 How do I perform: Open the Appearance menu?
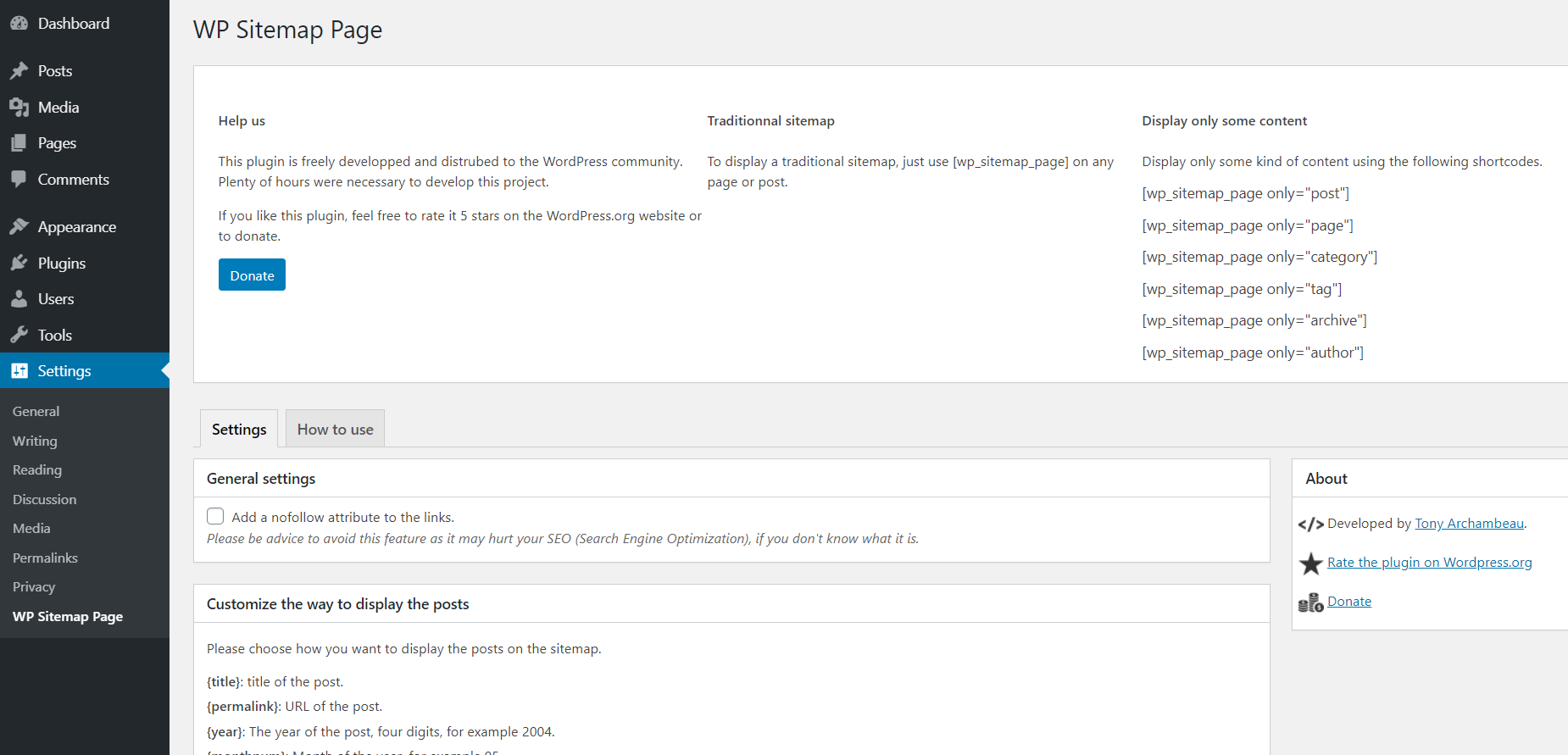tap(77, 227)
